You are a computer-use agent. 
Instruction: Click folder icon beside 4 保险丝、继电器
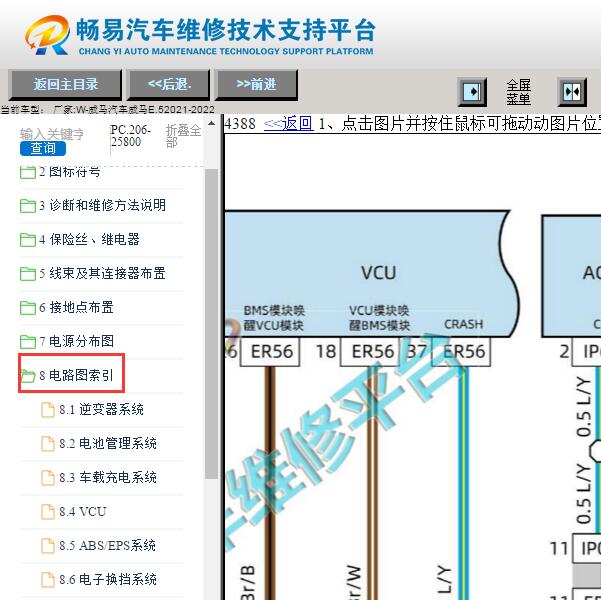click(28, 240)
